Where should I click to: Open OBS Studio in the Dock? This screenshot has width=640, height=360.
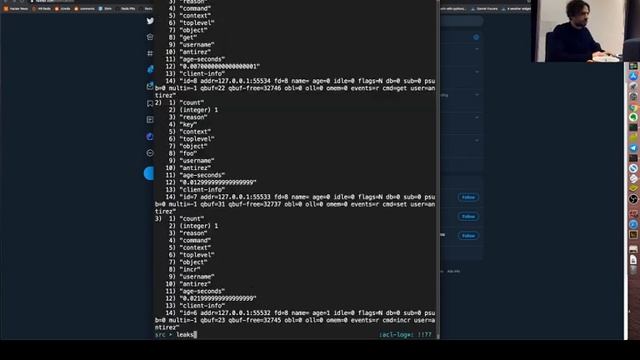[633, 199]
